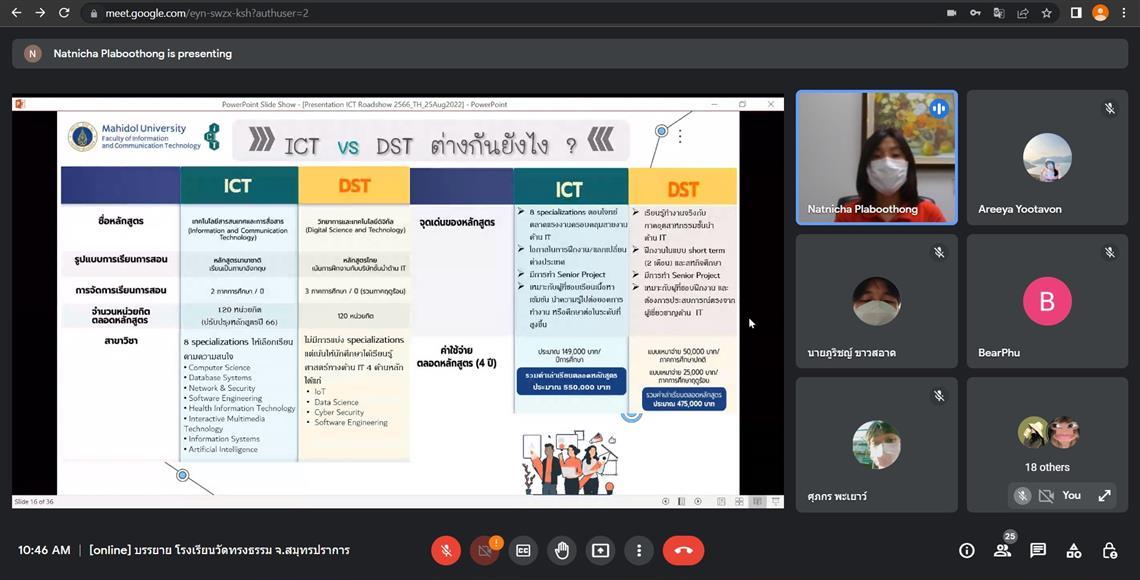Raise your hand
The image size is (1140, 580).
pyautogui.click(x=562, y=550)
